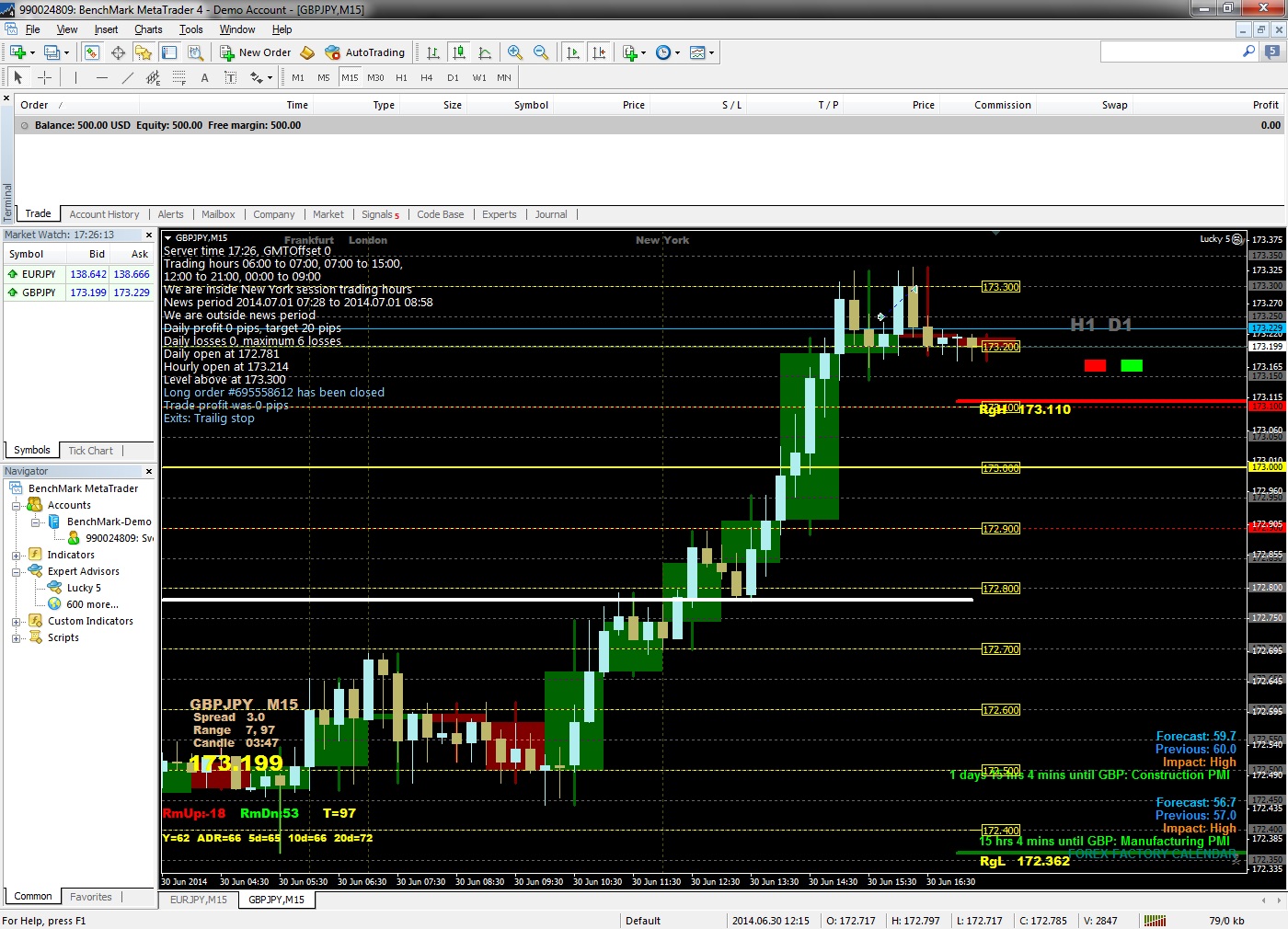
Task: Select the horizontal line drawing tool
Action: click(101, 77)
